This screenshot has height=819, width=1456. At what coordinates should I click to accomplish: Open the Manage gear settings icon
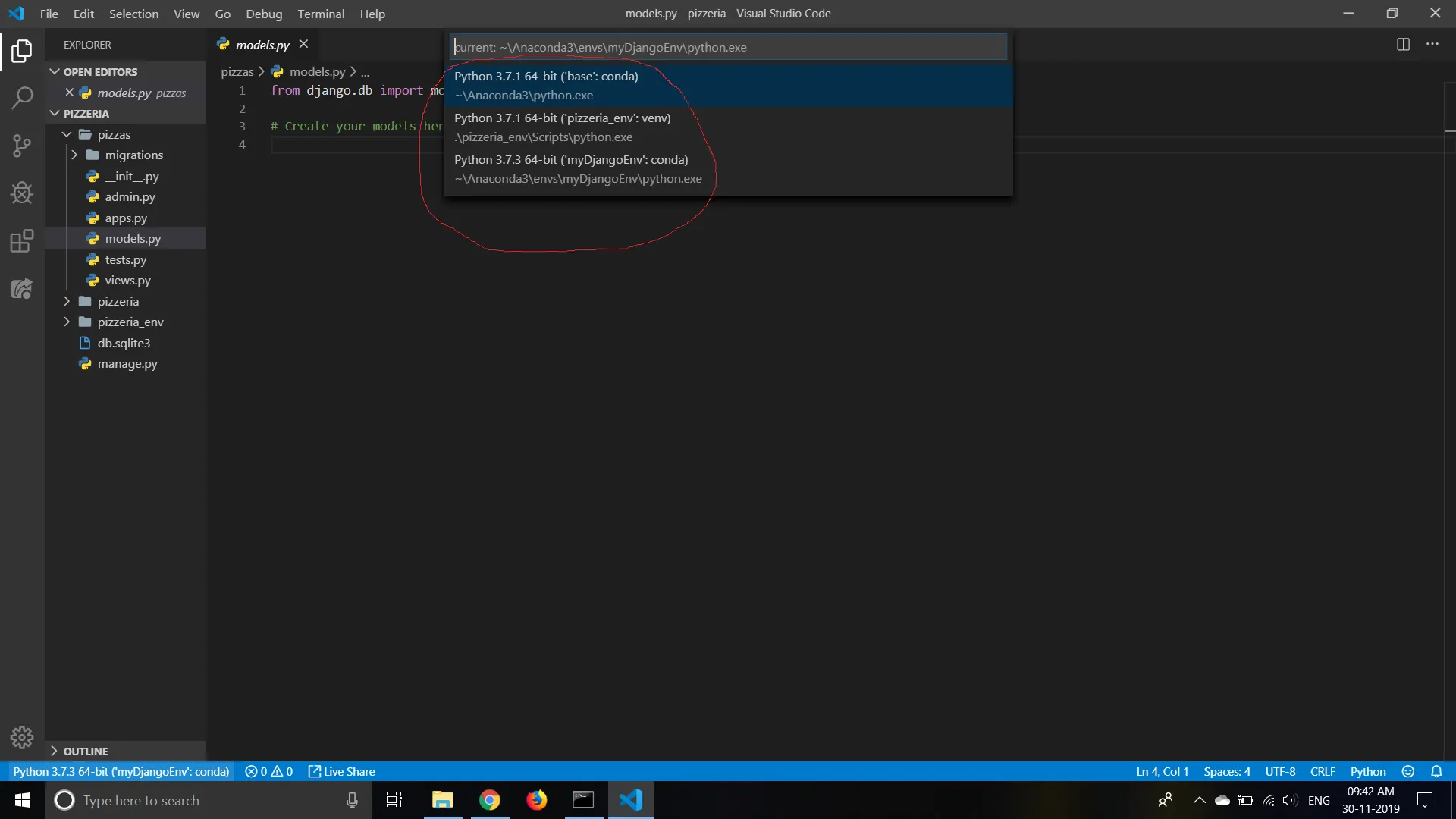click(x=22, y=737)
